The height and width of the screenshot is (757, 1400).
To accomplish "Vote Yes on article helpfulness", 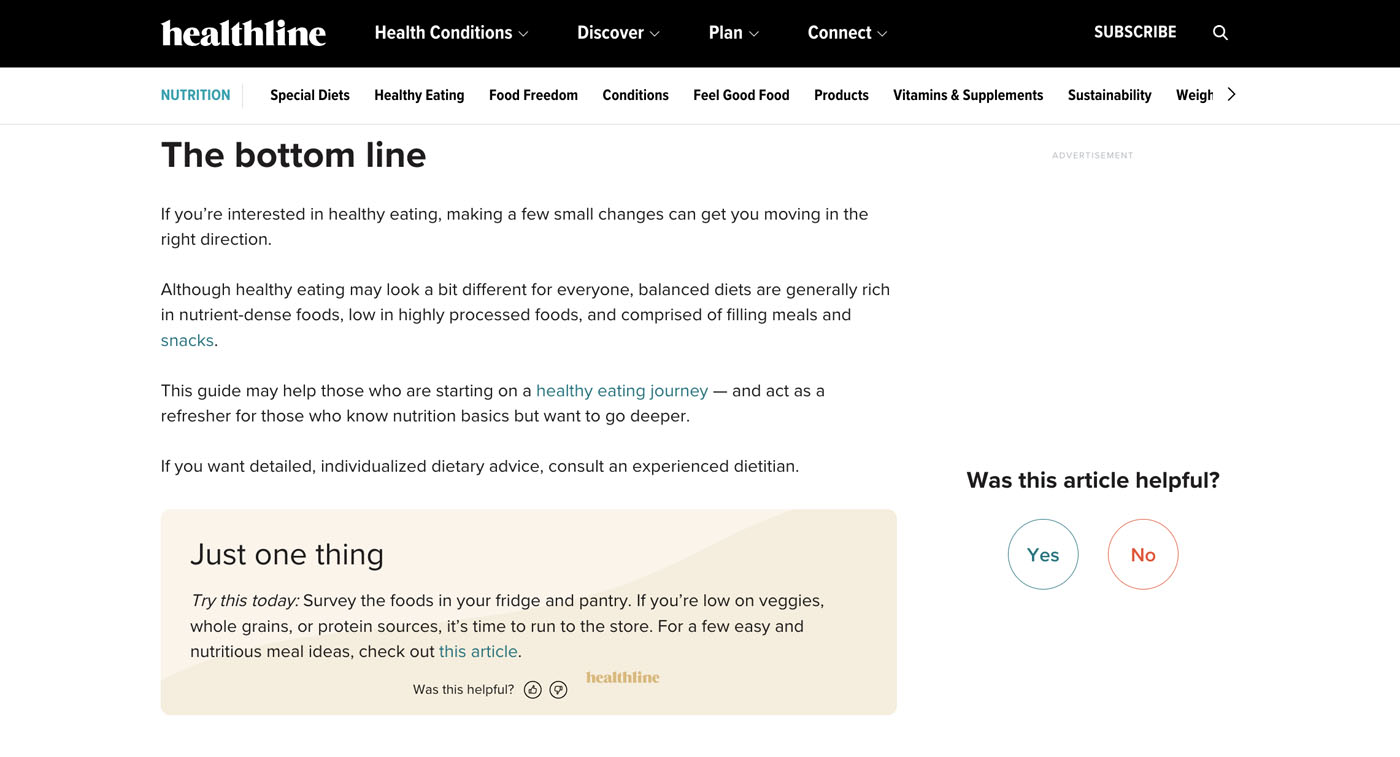I will [x=1042, y=554].
